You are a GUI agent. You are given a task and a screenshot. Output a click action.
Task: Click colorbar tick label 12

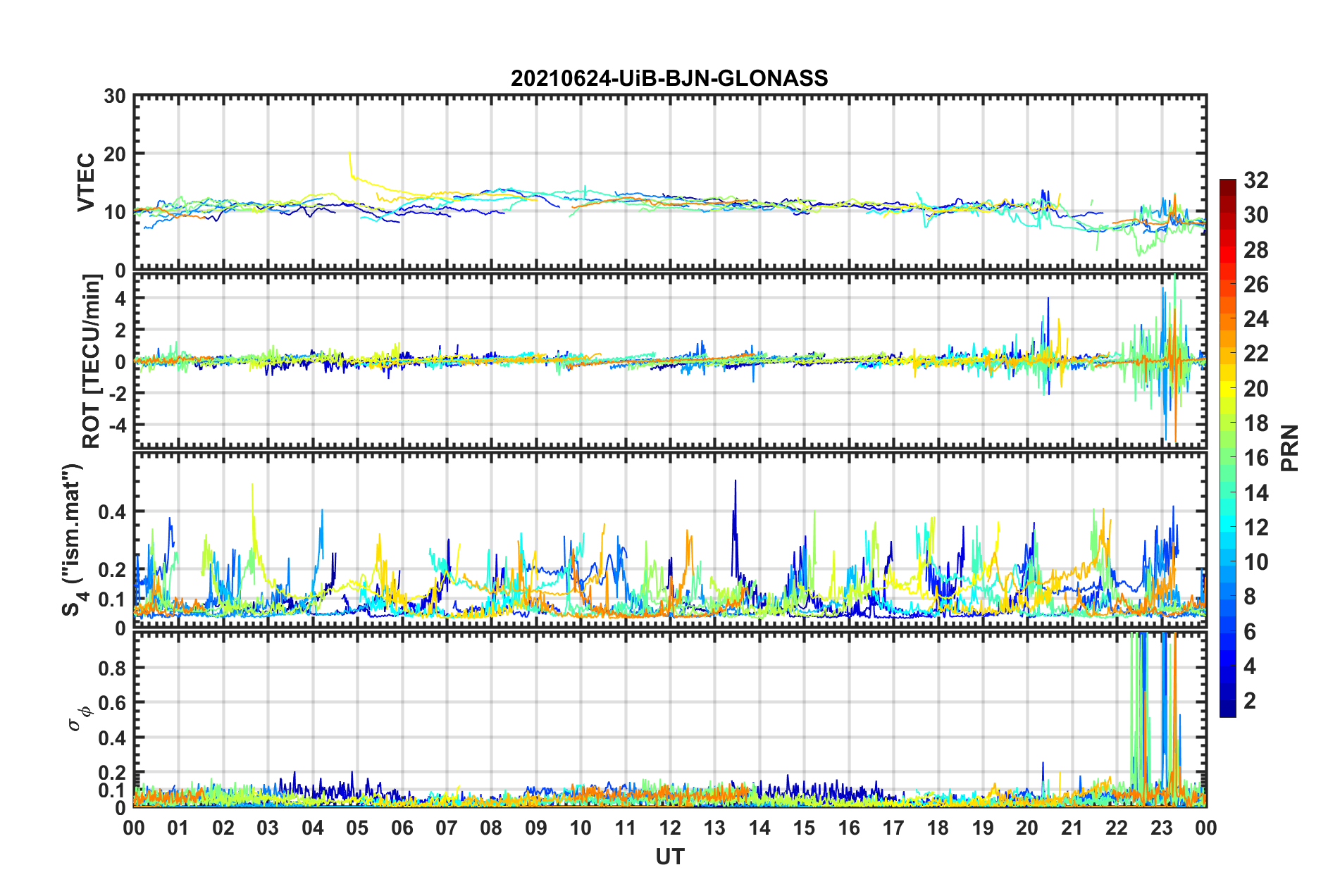click(x=1255, y=528)
